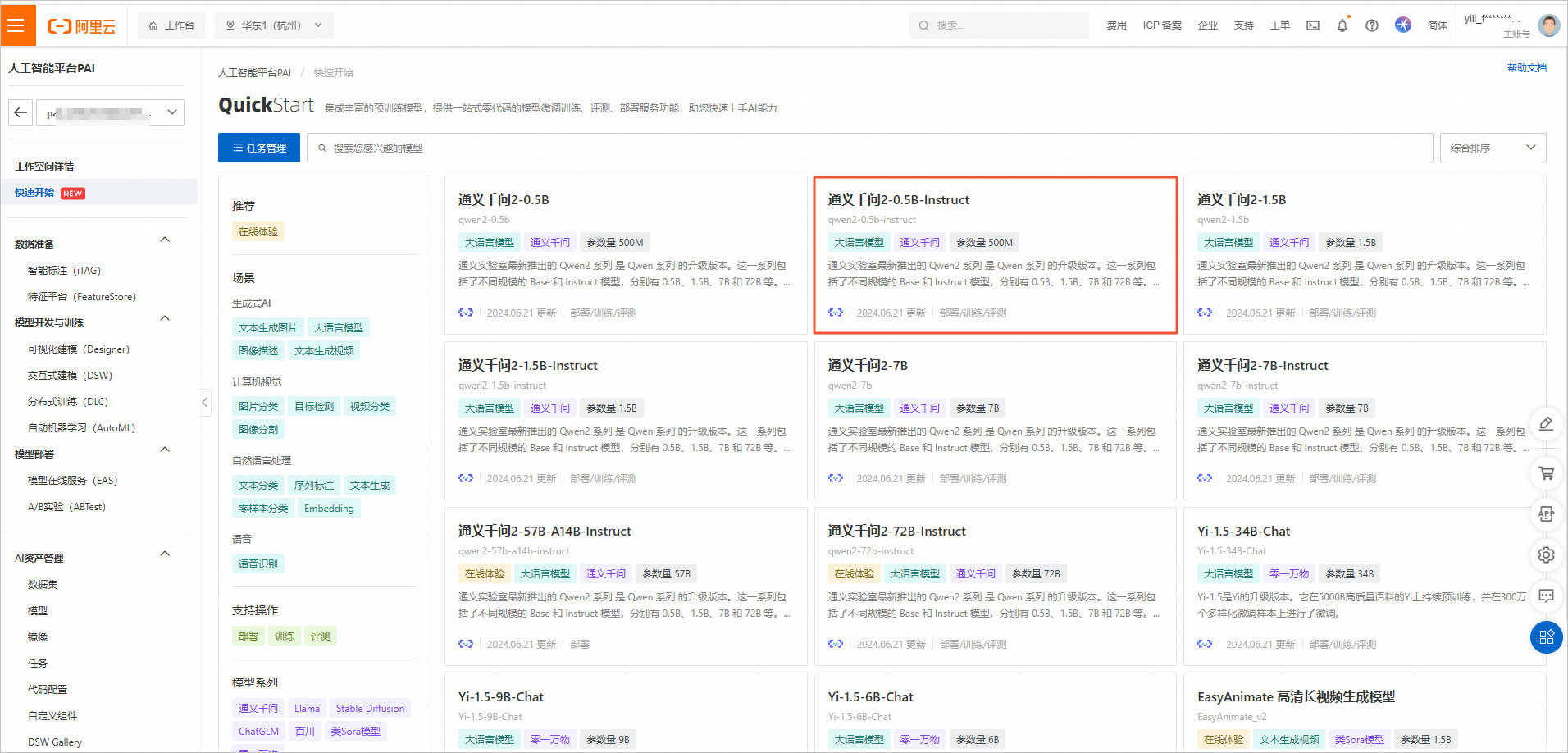Filter by Embedding tag
Screen dimensions: 1568x753
(329, 509)
